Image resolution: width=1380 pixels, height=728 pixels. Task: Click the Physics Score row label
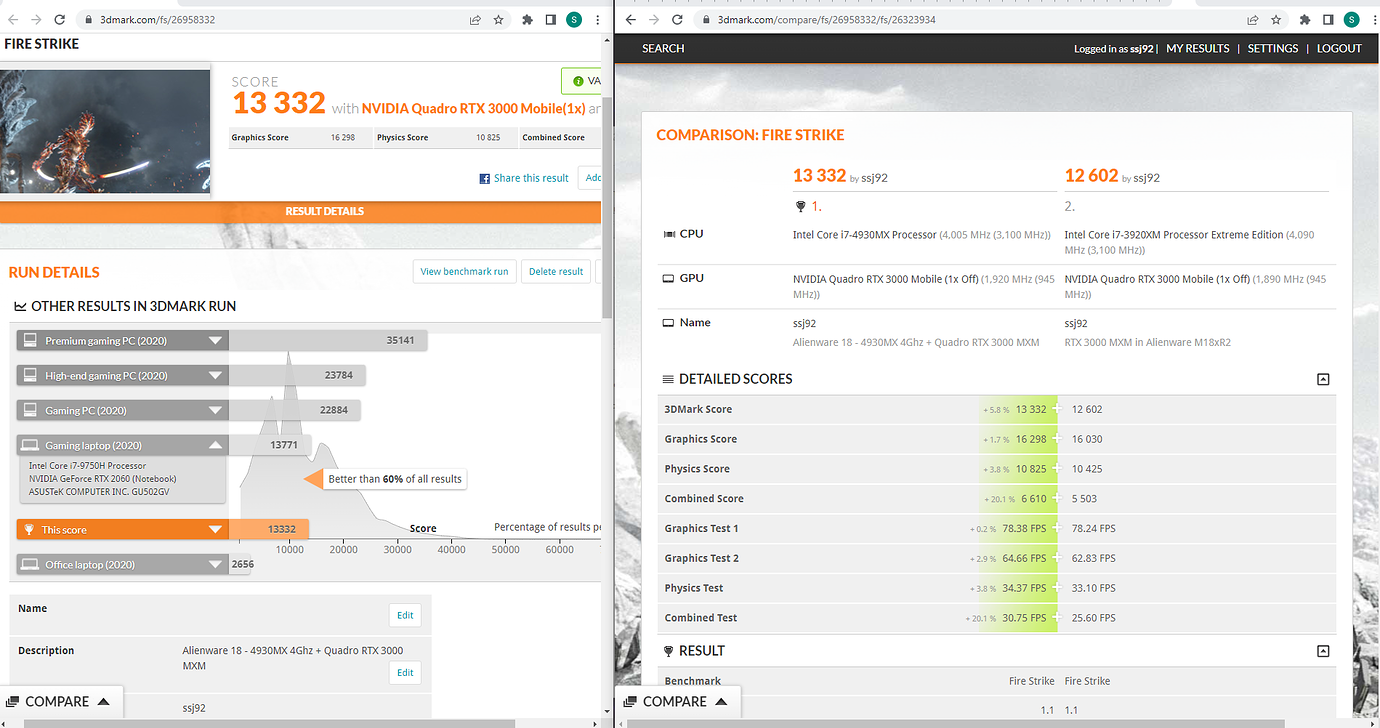click(x=697, y=469)
